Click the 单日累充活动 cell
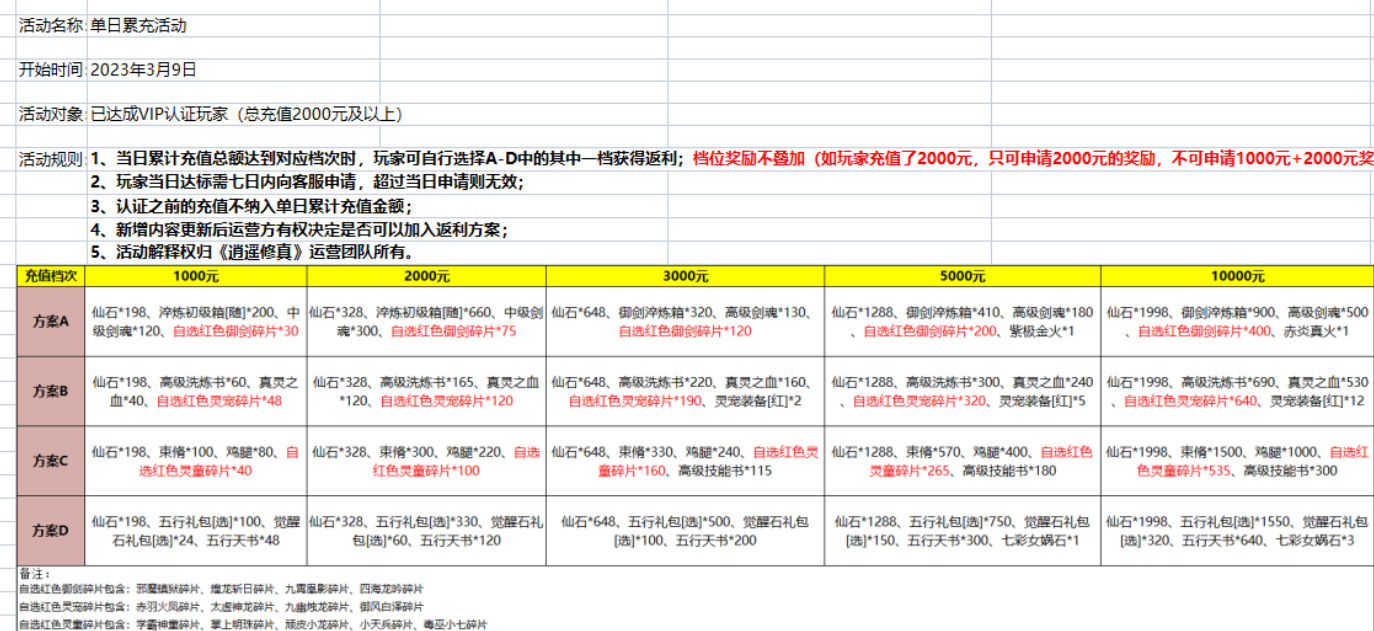 coord(138,26)
